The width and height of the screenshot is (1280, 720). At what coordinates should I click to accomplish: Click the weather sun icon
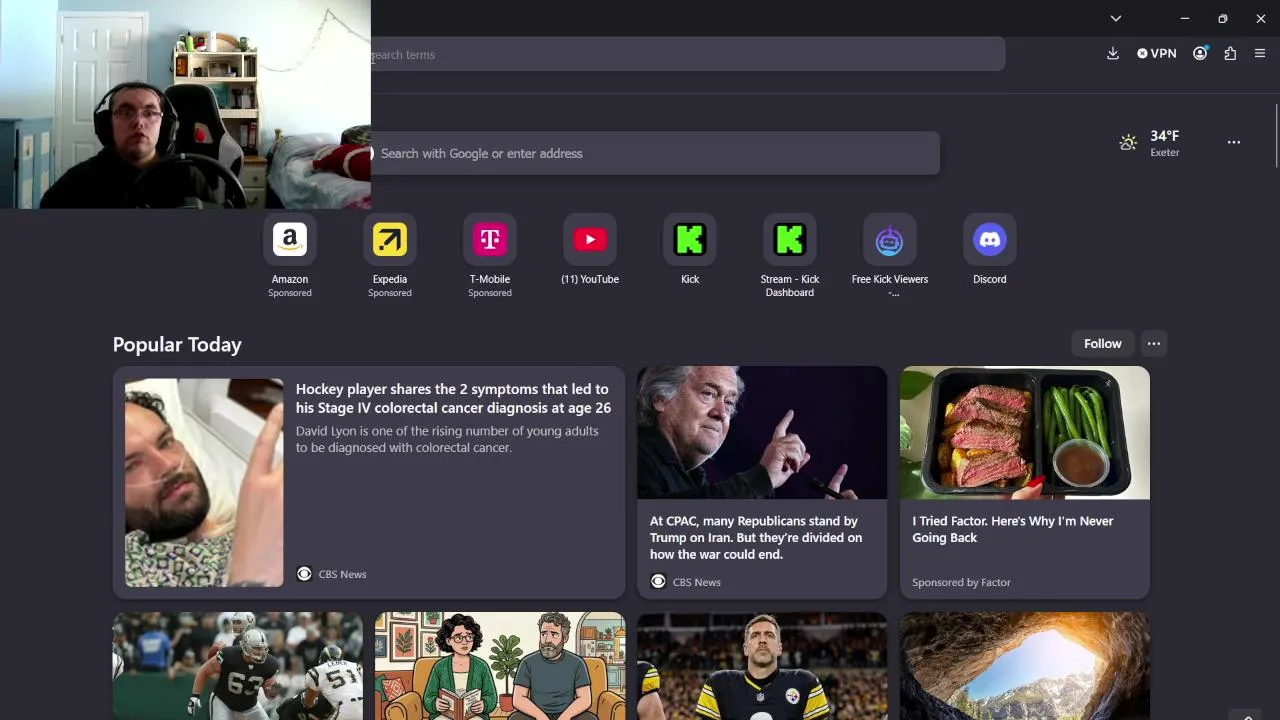(1128, 143)
